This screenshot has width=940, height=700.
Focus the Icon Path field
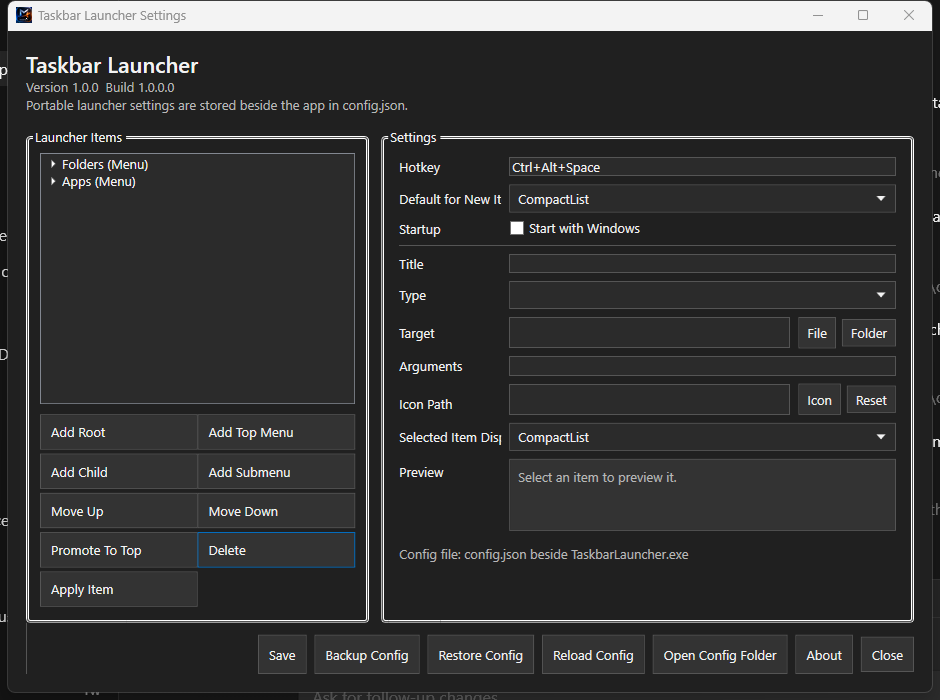click(649, 400)
